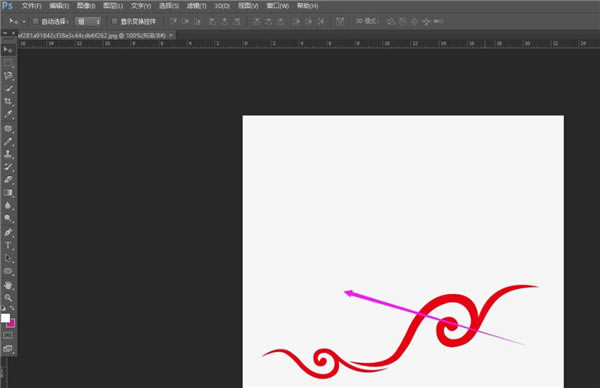Select the Zoom tool
The height and width of the screenshot is (388, 600).
8,298
